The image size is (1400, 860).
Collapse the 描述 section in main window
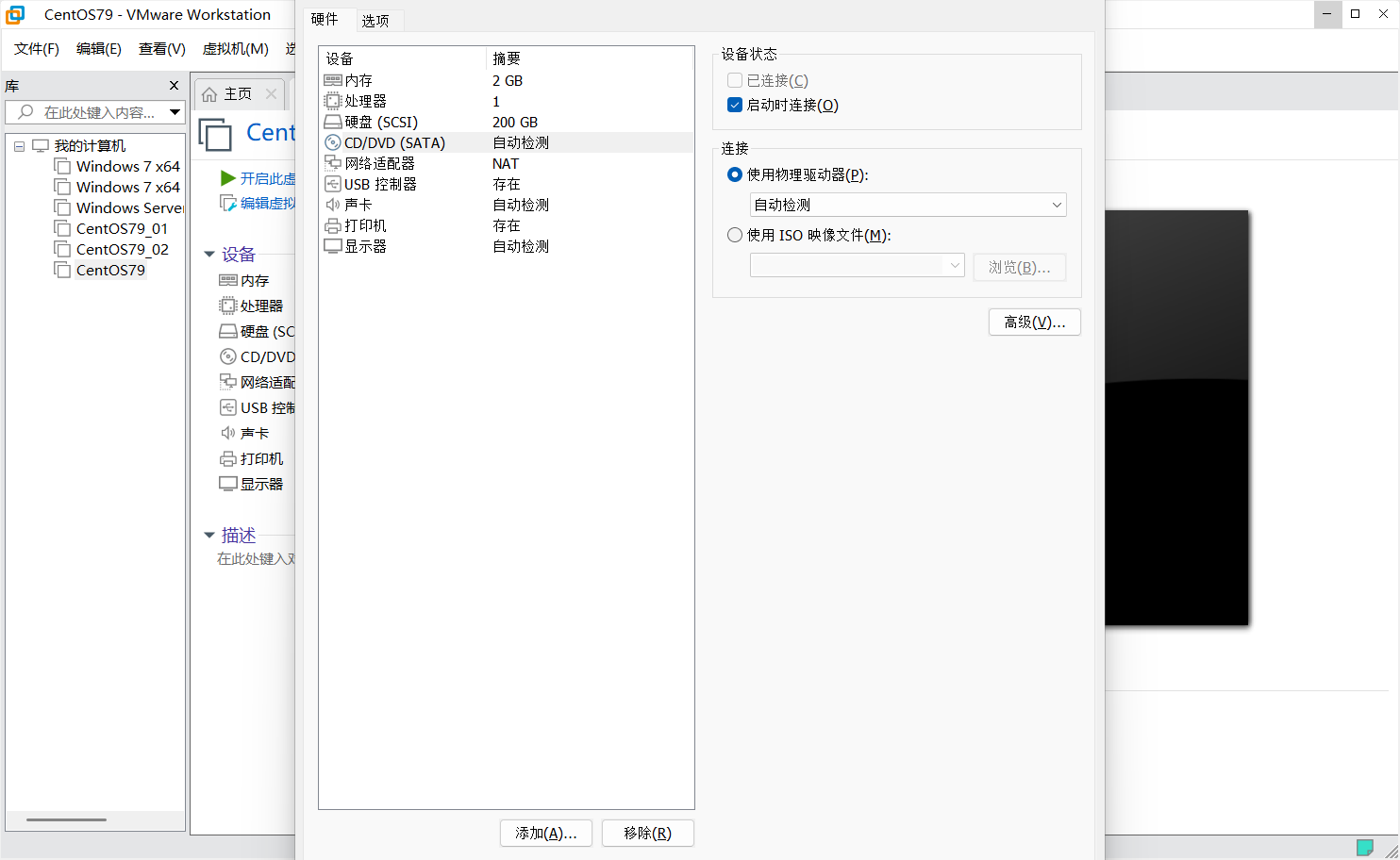[x=209, y=536]
